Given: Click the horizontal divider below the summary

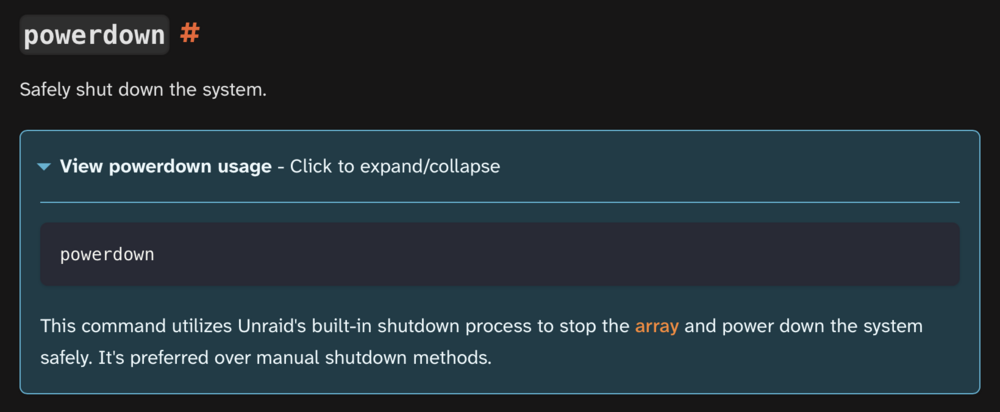Looking at the screenshot, I should point(500,202).
